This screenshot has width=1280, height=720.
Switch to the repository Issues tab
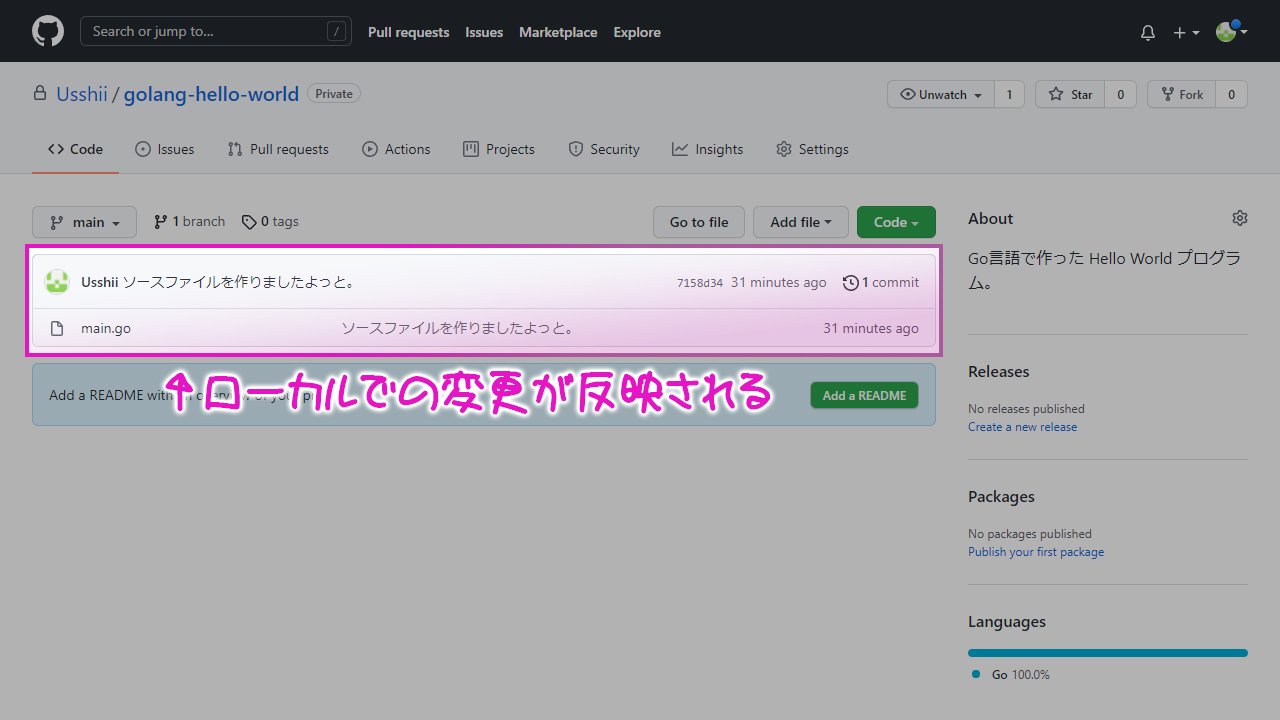165,149
